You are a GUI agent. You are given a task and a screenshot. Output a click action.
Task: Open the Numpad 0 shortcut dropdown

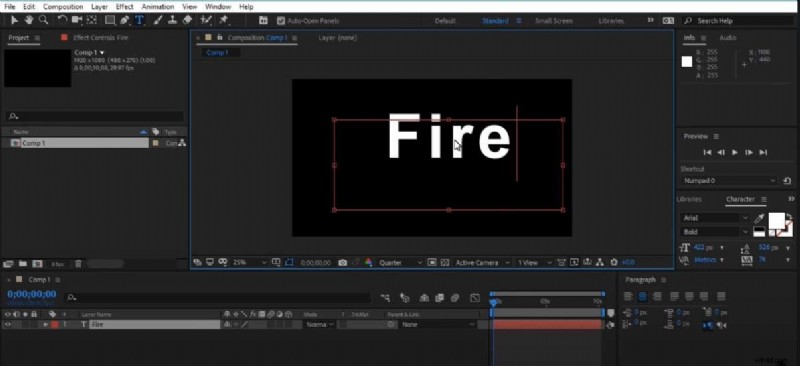[729, 181]
